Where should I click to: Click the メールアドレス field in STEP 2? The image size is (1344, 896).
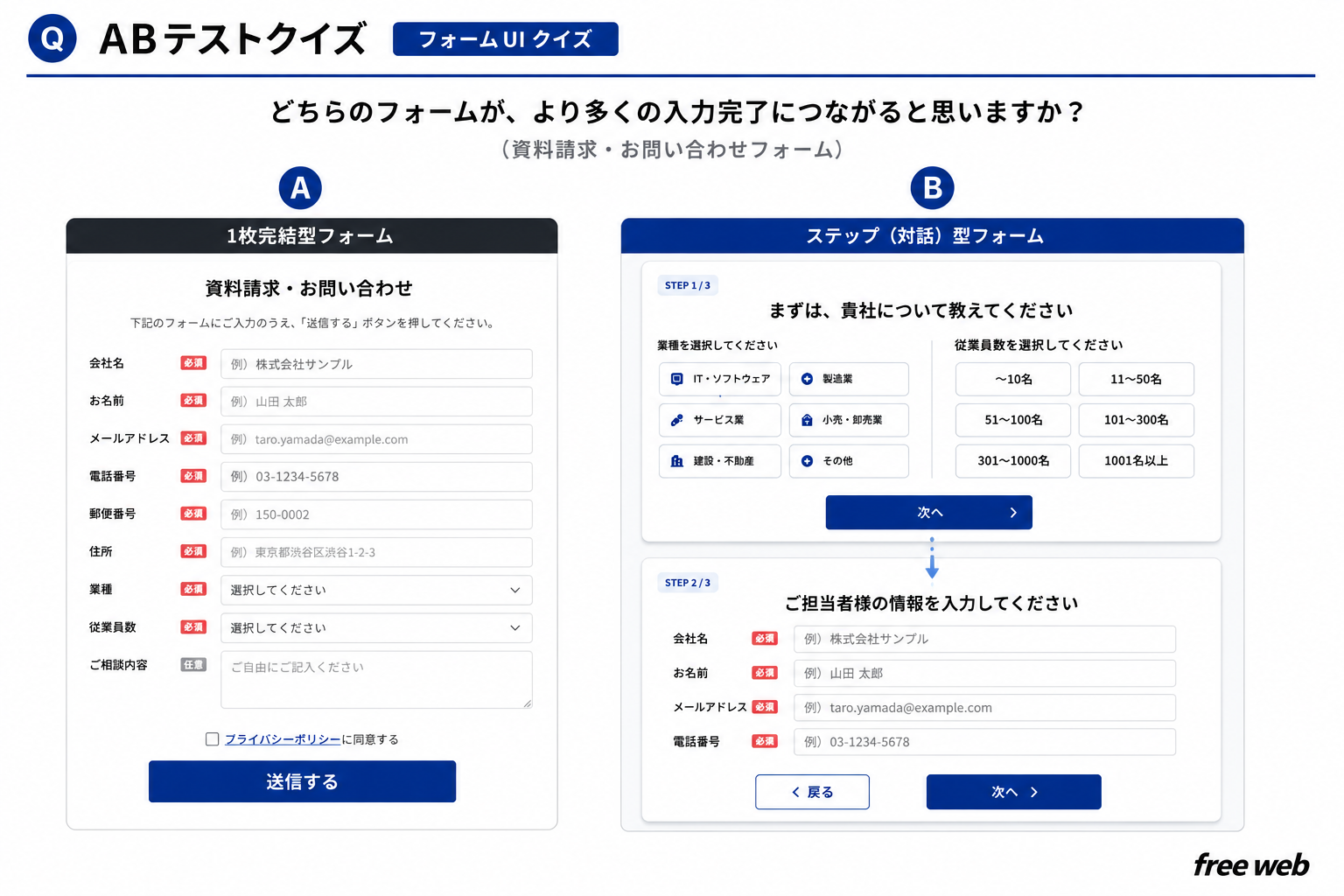point(984,708)
